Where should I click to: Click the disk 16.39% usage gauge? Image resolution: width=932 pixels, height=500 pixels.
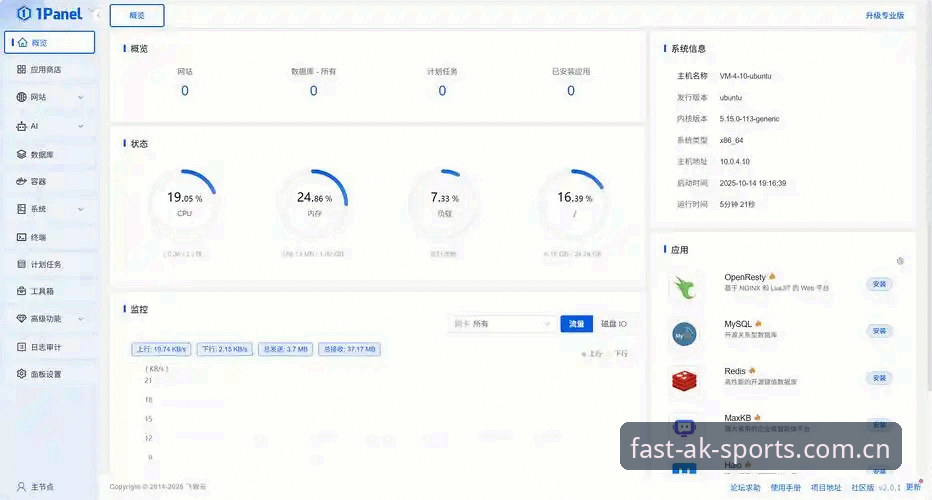pos(574,203)
